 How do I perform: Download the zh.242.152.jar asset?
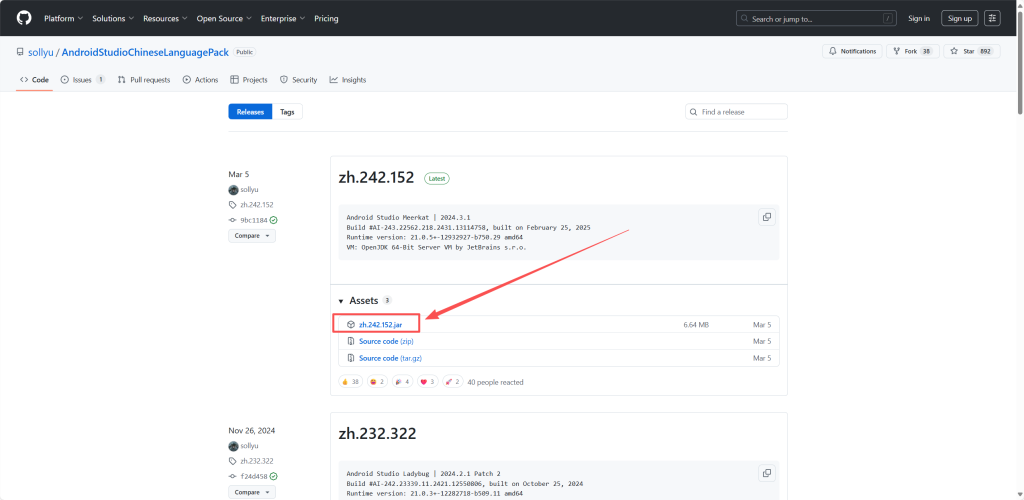click(380, 324)
